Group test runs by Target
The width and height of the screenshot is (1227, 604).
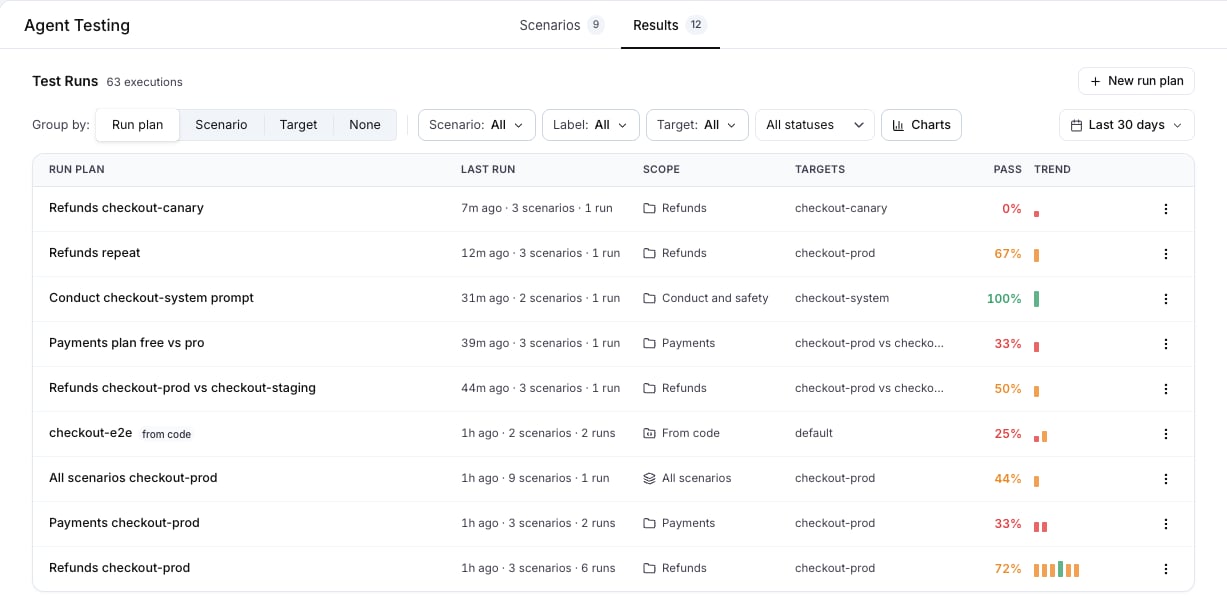tap(298, 125)
